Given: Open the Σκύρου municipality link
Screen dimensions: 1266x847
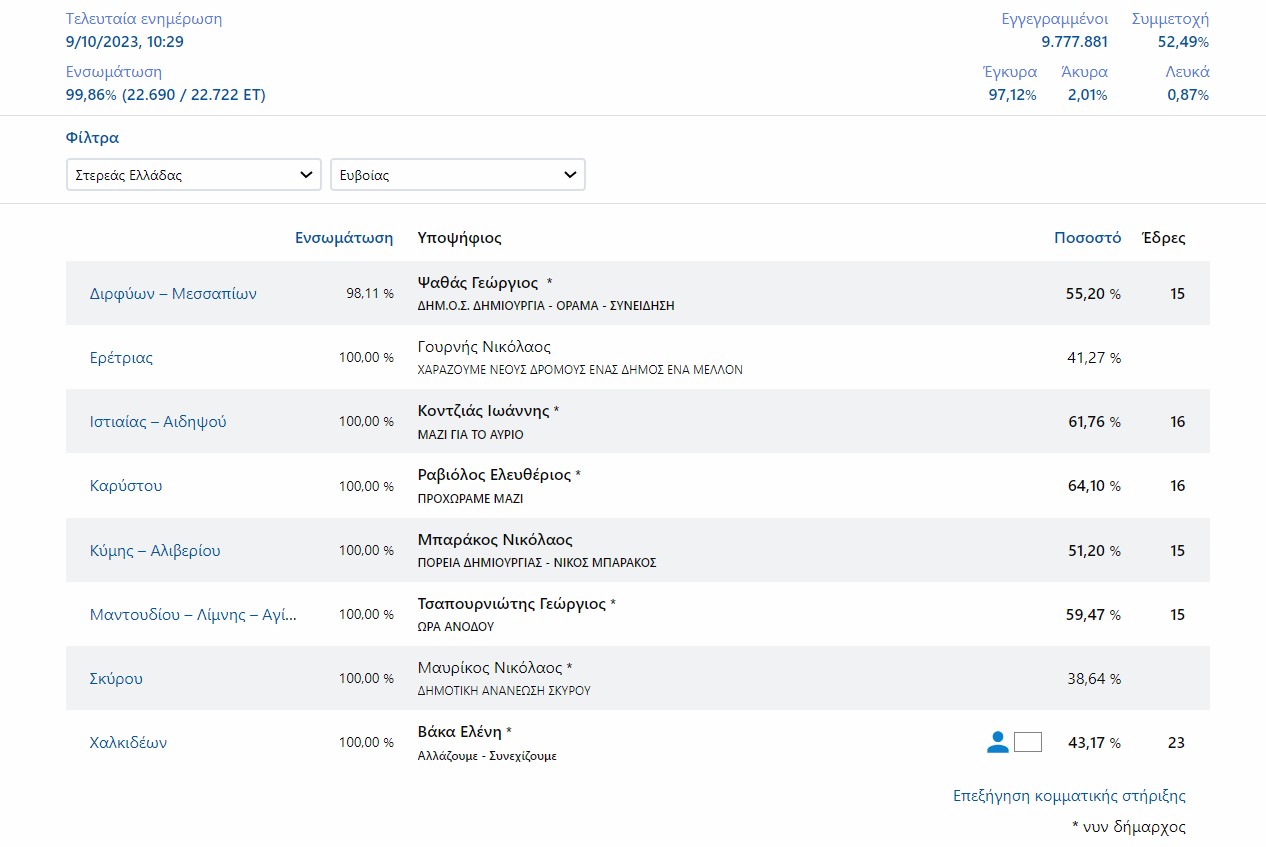Looking at the screenshot, I should (x=116, y=679).
